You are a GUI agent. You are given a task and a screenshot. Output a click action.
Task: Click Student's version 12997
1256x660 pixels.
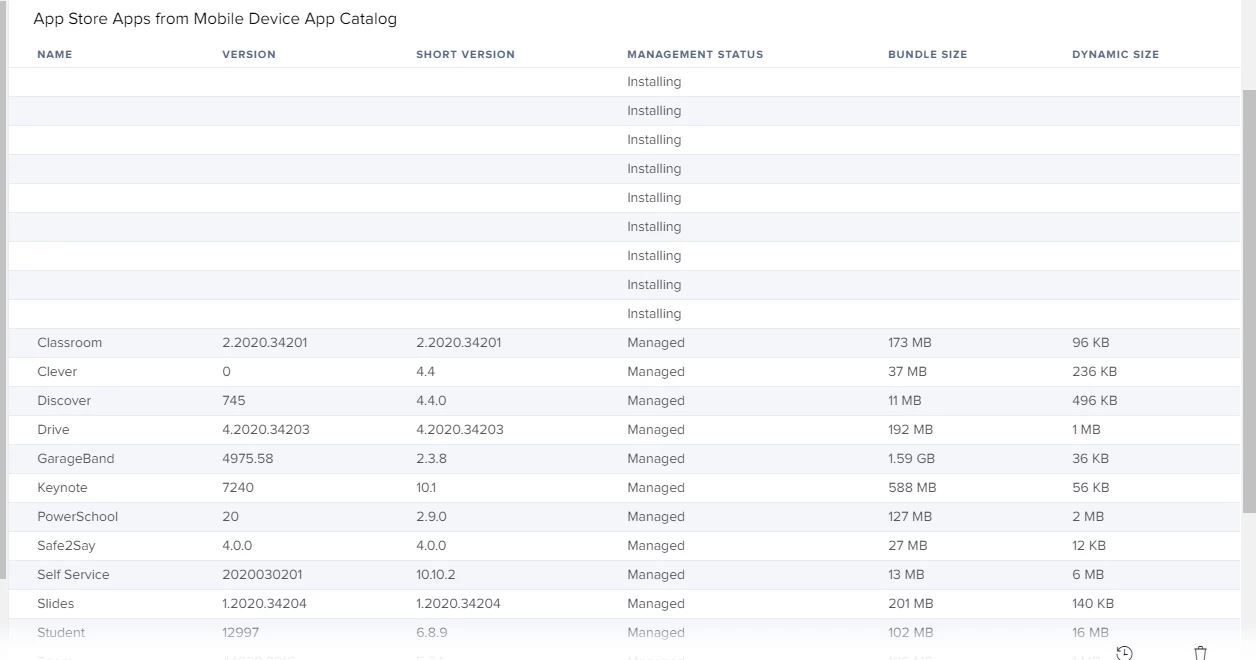click(x=240, y=633)
